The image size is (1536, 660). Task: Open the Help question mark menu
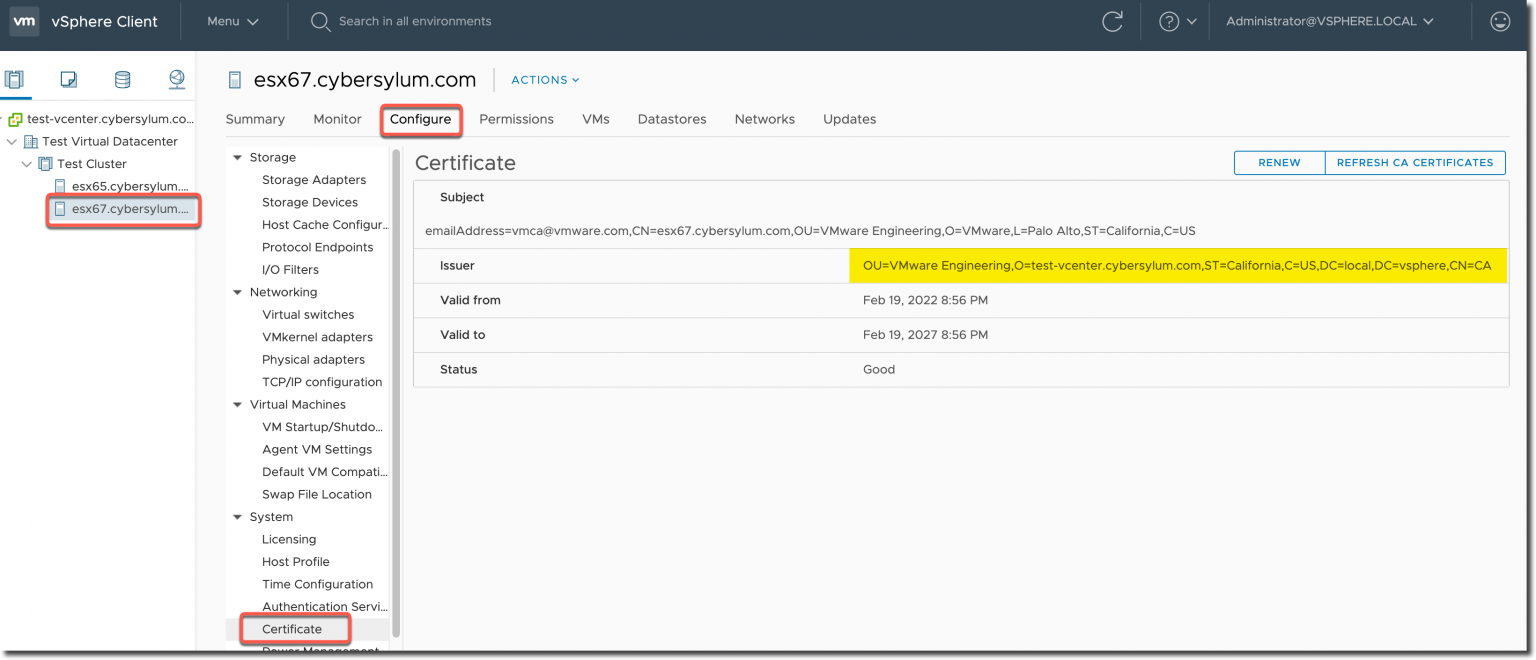(x=1177, y=21)
